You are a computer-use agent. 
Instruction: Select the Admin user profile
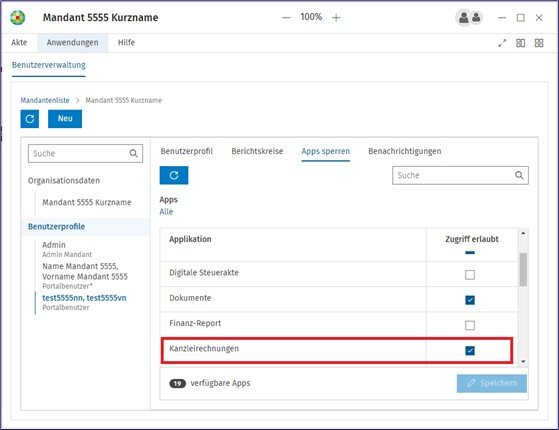tap(67, 249)
